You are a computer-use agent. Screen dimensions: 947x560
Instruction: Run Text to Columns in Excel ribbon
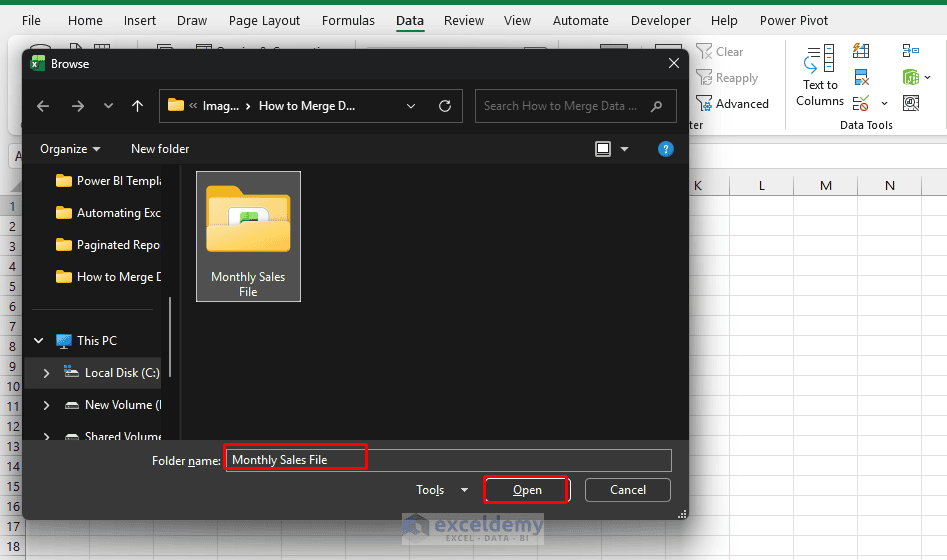pos(820,76)
